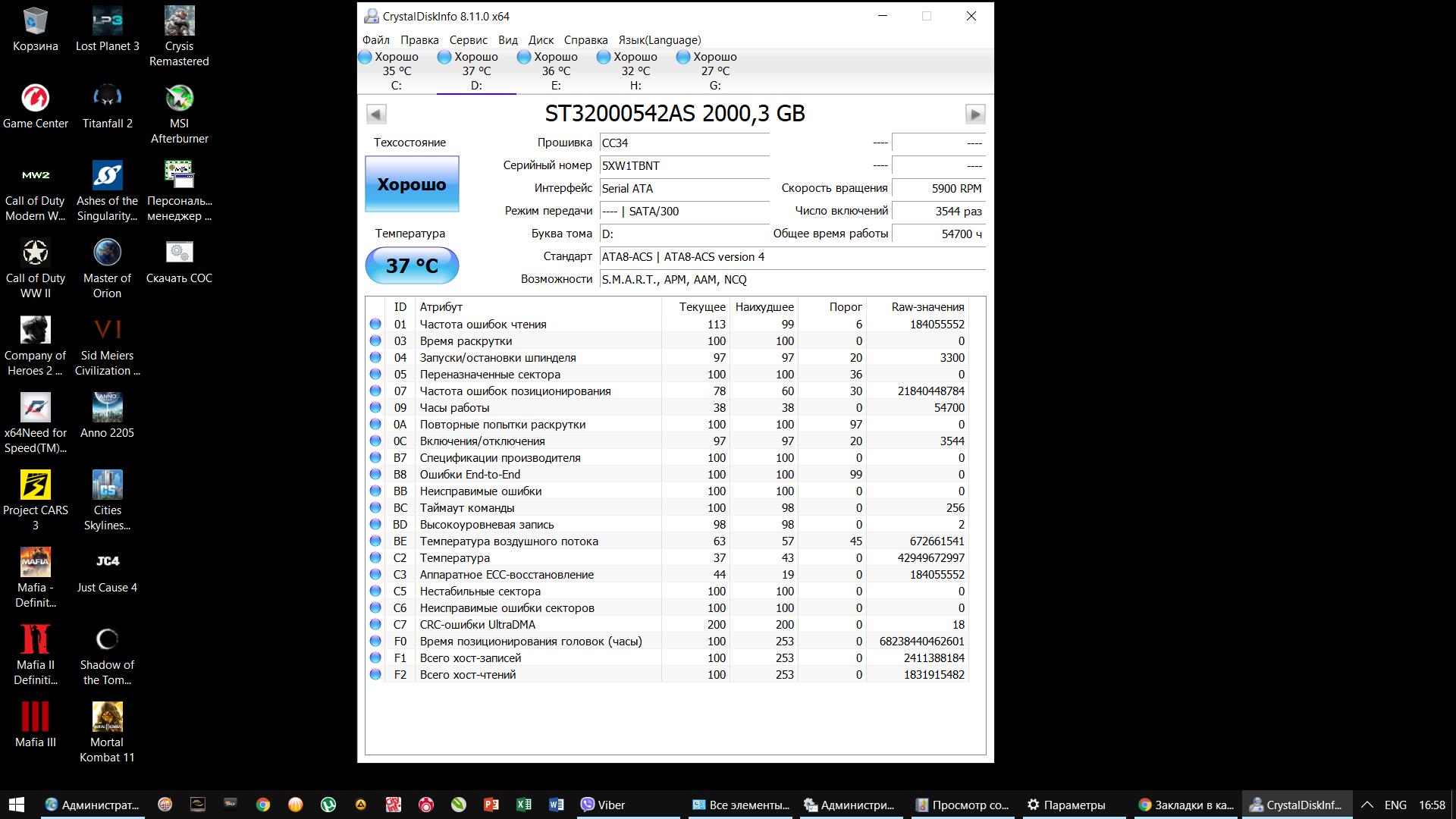Expand the system tray hidden icons chevron
Screen dimensions: 1456x819
1367,805
